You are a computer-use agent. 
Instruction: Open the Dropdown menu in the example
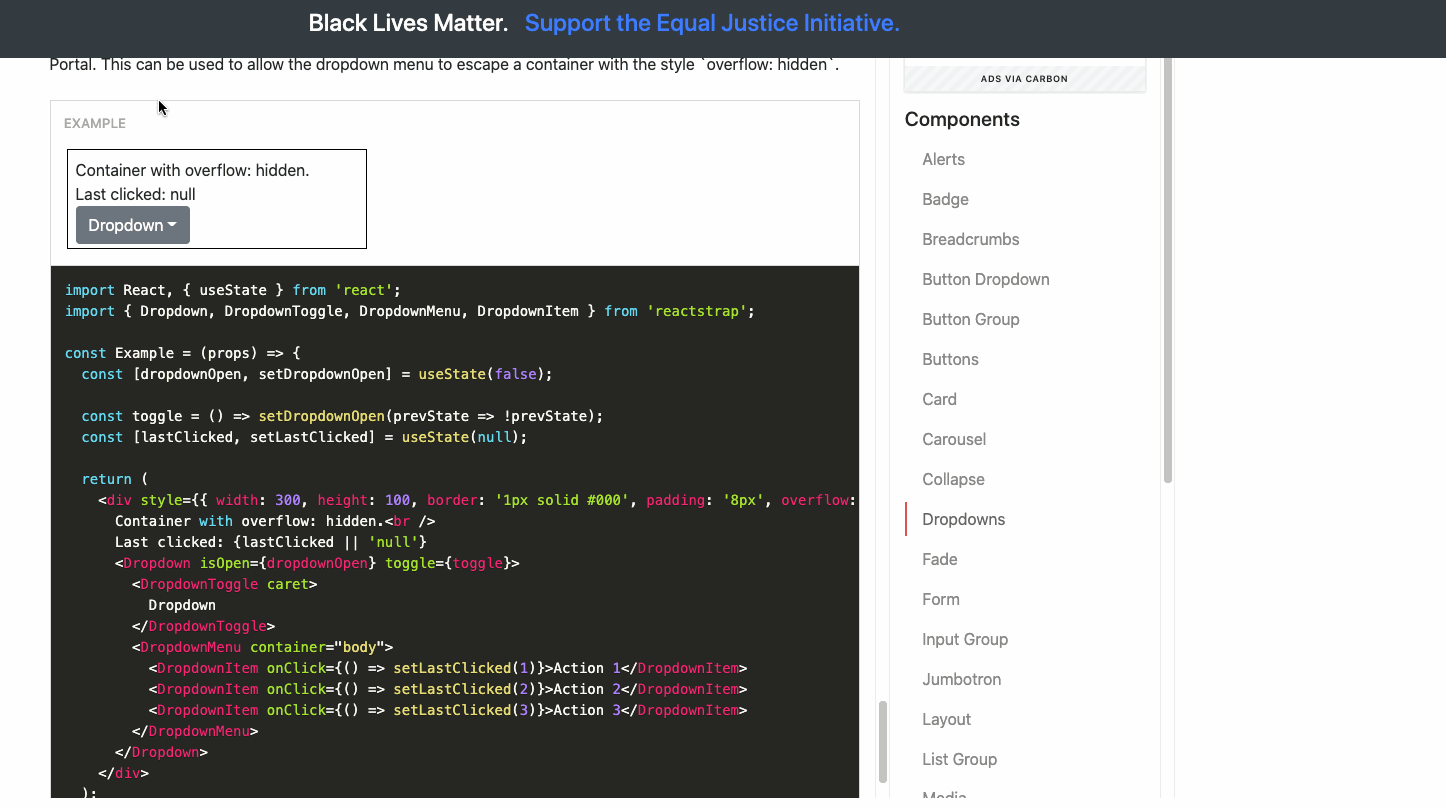pyautogui.click(x=126, y=225)
